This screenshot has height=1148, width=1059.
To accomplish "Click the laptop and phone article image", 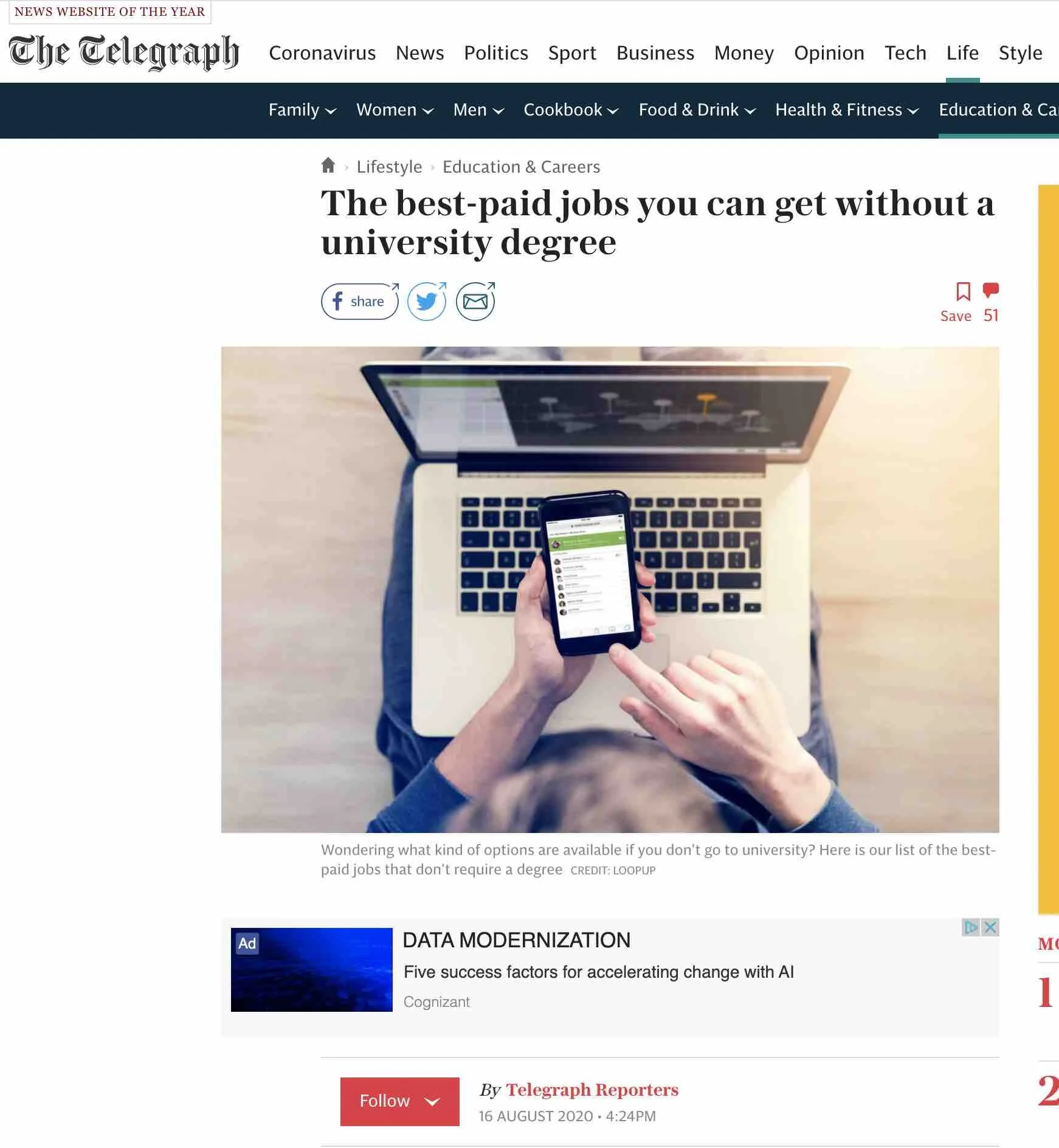I will tap(610, 589).
